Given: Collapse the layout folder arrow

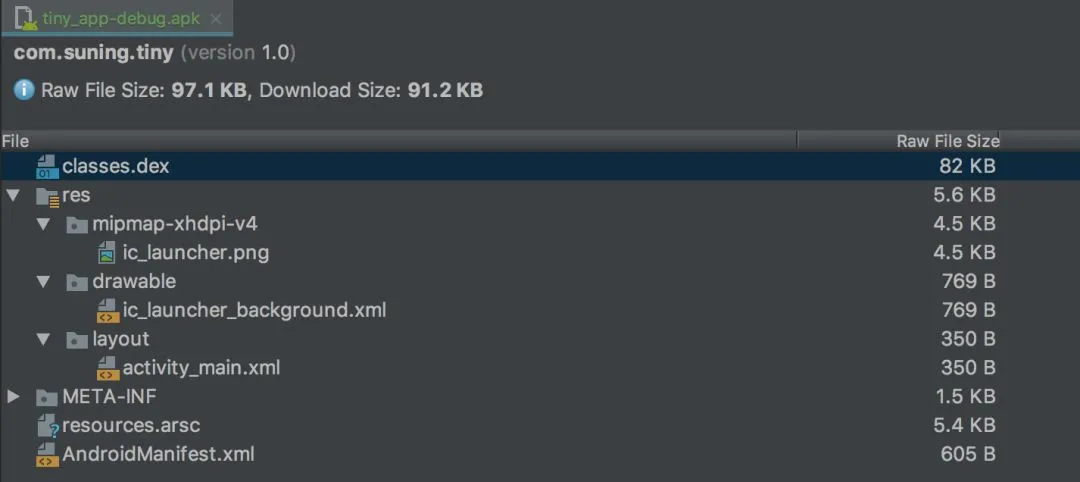Looking at the screenshot, I should coord(43,340).
